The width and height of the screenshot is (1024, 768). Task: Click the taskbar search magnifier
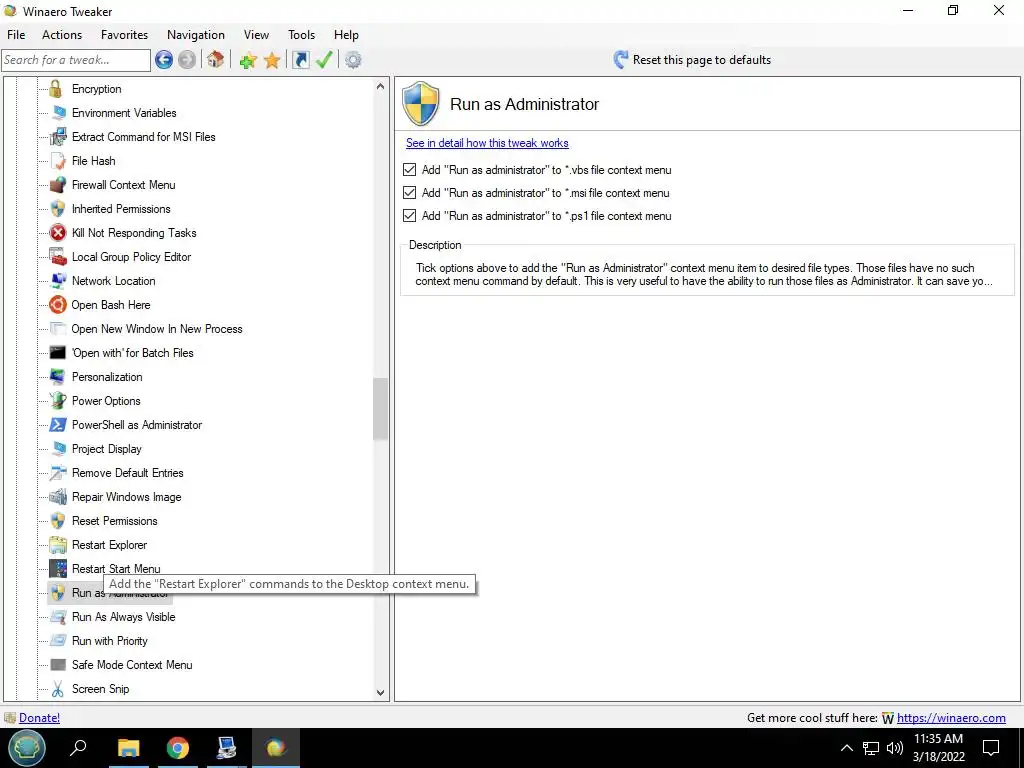click(x=78, y=748)
